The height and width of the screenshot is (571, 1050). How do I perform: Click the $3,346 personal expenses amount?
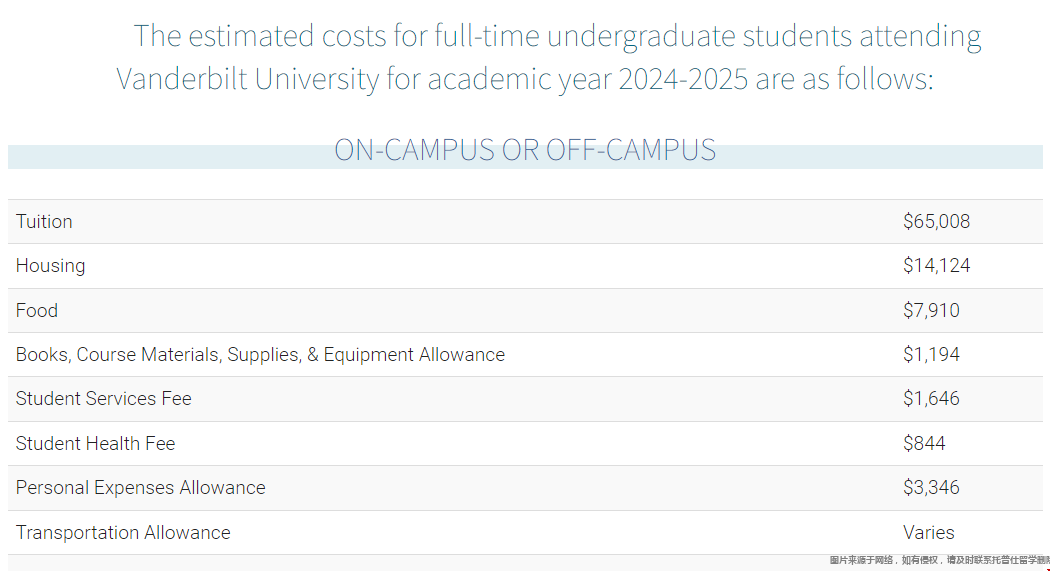coord(931,488)
